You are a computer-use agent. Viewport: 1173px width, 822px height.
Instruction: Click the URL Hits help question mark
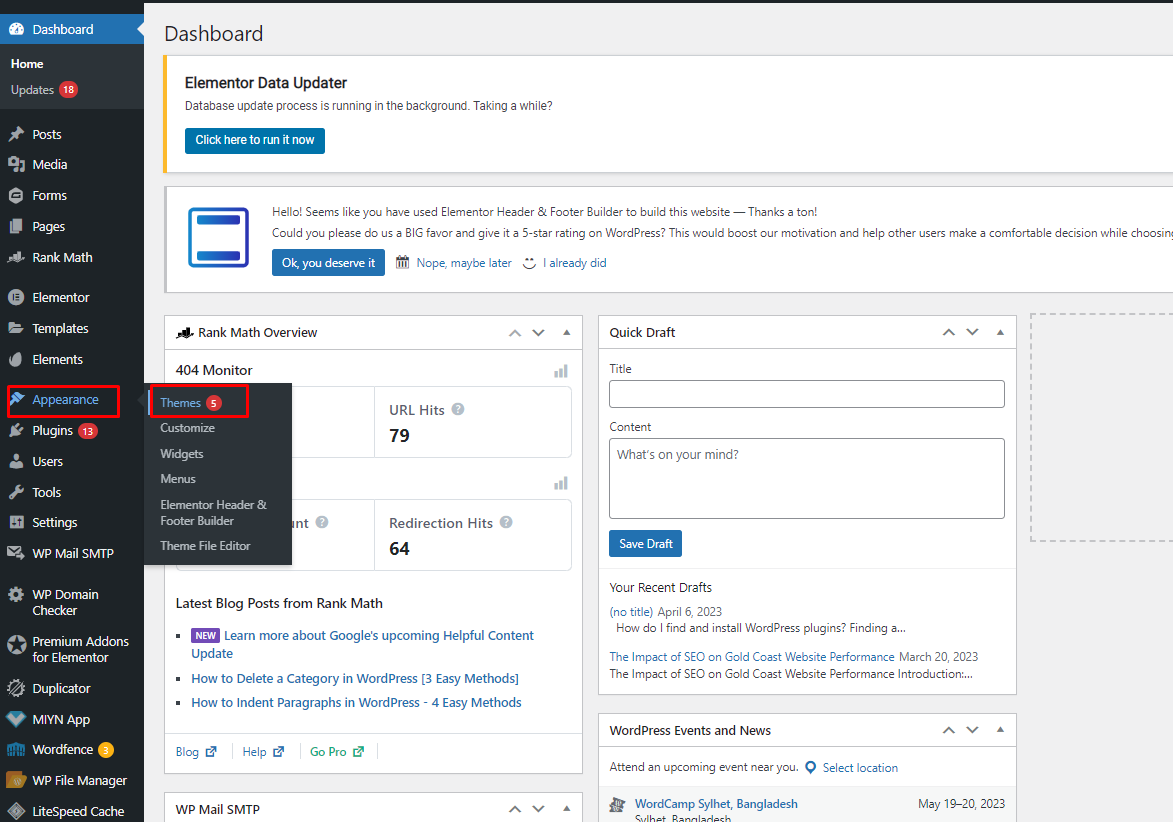point(458,409)
